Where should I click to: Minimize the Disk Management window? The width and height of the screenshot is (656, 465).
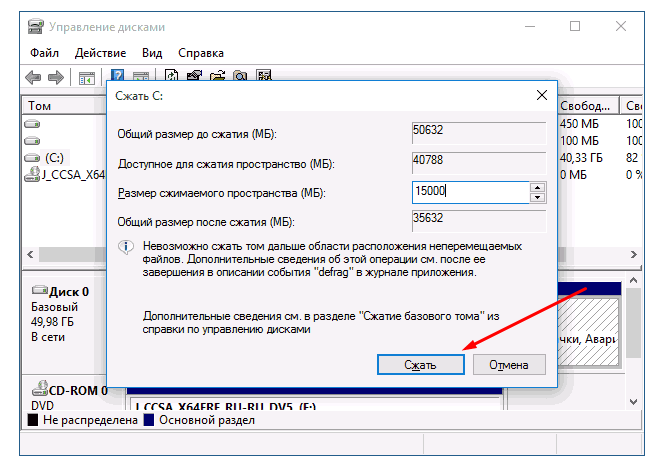click(530, 26)
